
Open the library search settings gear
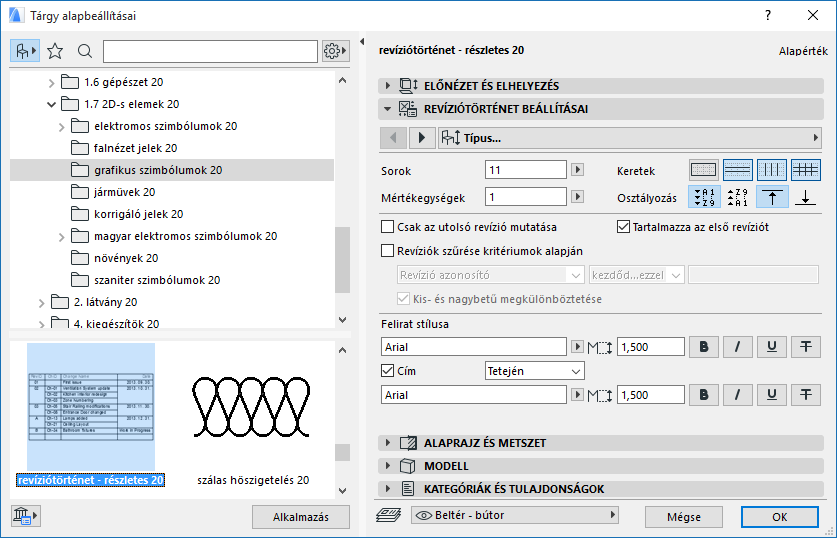334,51
